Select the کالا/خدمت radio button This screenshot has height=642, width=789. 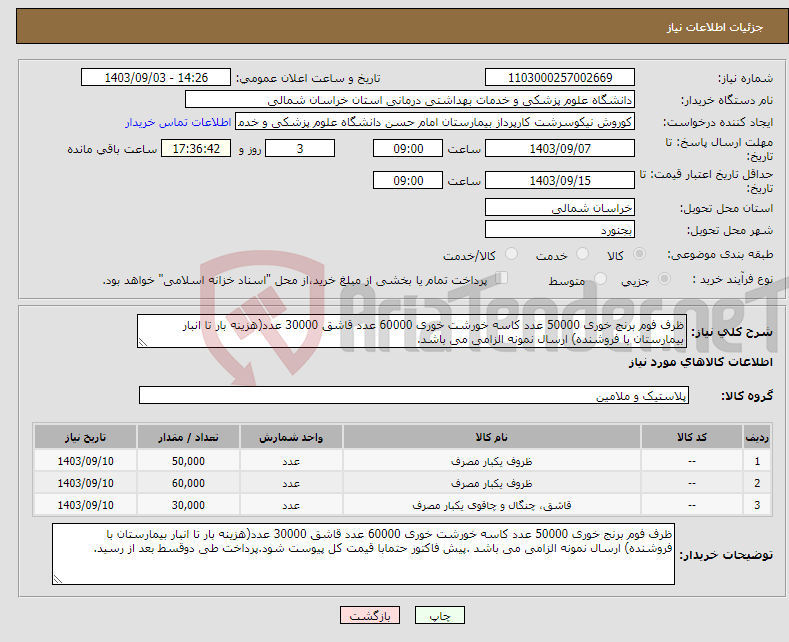(x=511, y=254)
